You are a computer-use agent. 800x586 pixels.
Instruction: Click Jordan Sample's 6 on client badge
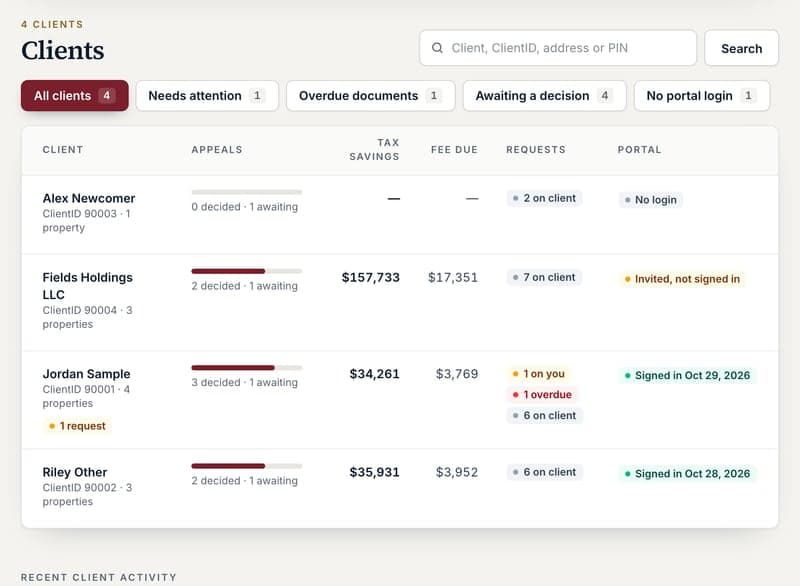tap(544, 416)
